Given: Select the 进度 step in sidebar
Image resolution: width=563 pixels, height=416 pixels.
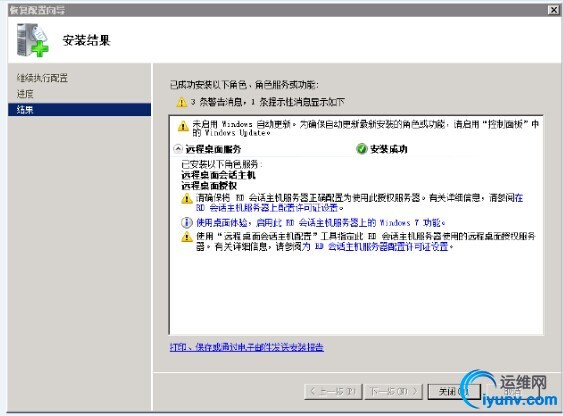Looking at the screenshot, I should 25,94.
